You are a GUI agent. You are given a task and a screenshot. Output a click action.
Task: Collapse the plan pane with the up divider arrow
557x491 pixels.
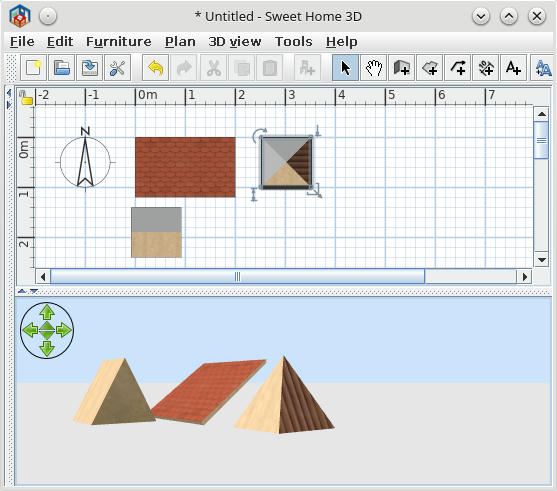22,291
